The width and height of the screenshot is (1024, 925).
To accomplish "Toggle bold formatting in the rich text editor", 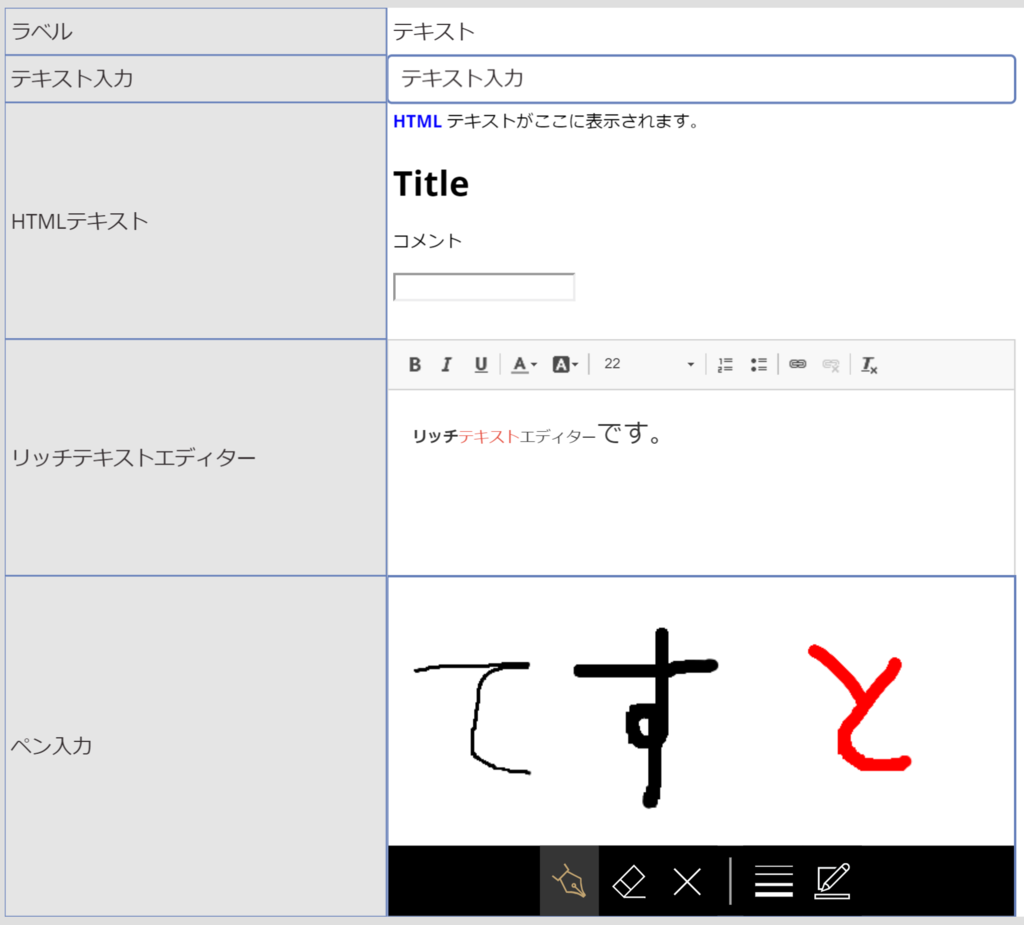I will point(415,364).
